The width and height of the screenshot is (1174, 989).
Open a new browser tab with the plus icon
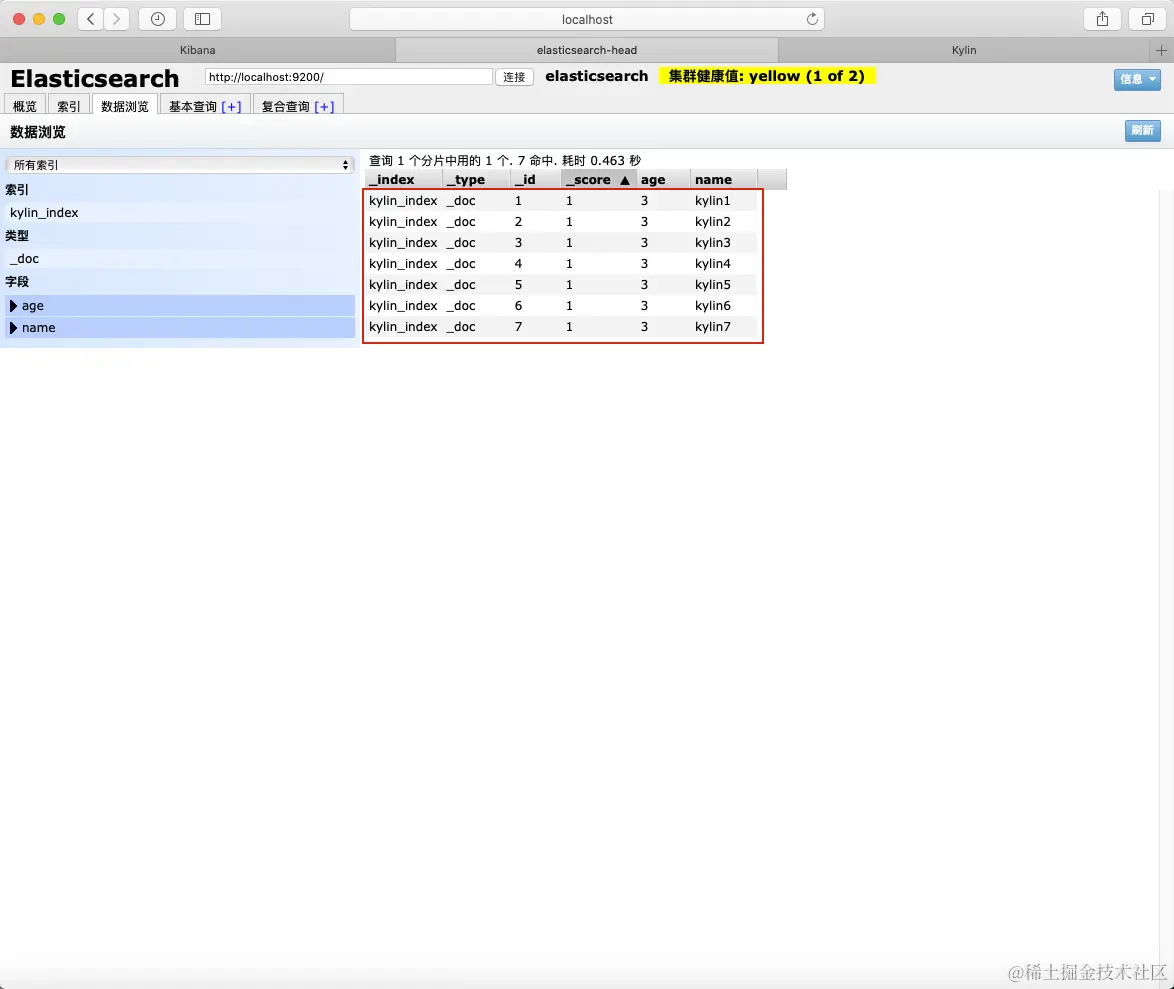[1162, 49]
